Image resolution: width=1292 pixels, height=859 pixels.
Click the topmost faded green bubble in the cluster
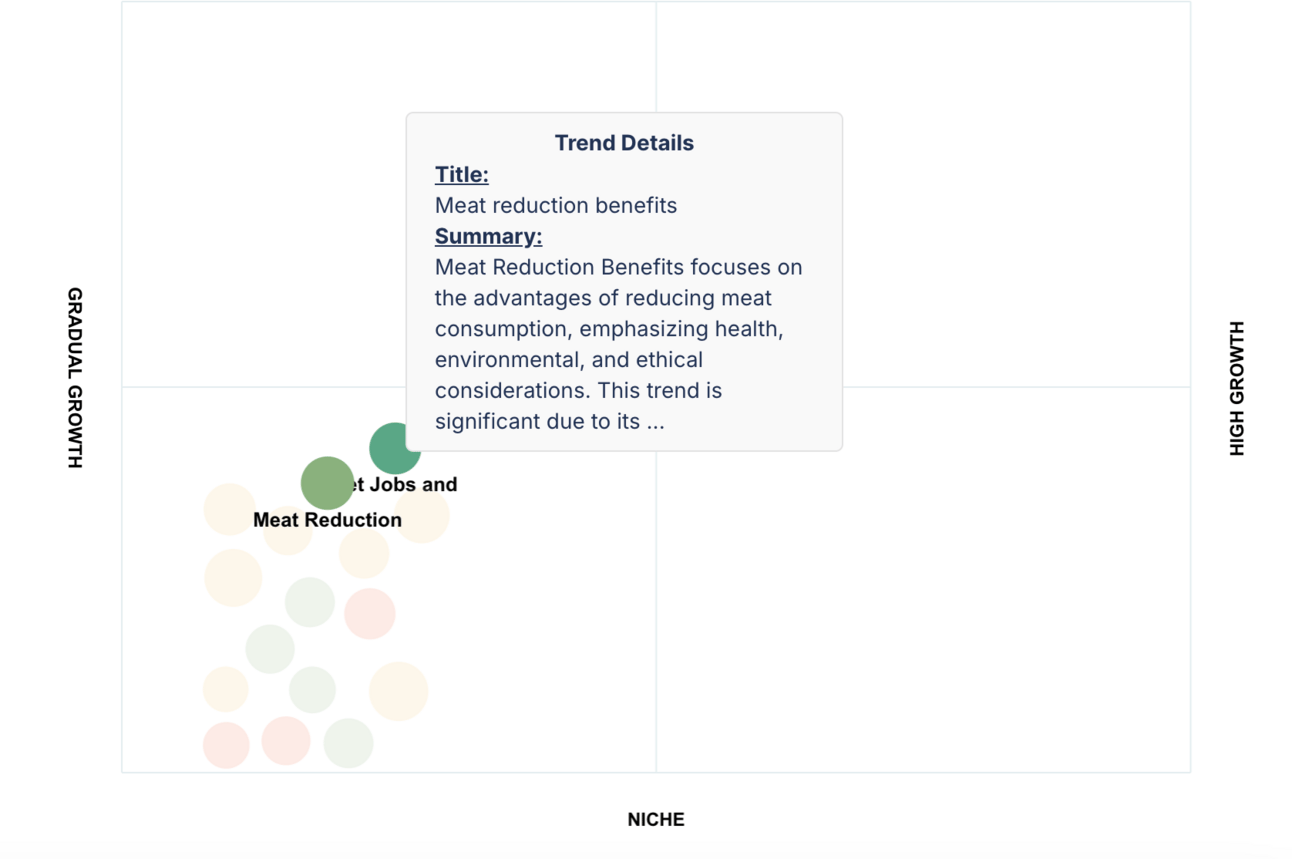(x=310, y=602)
